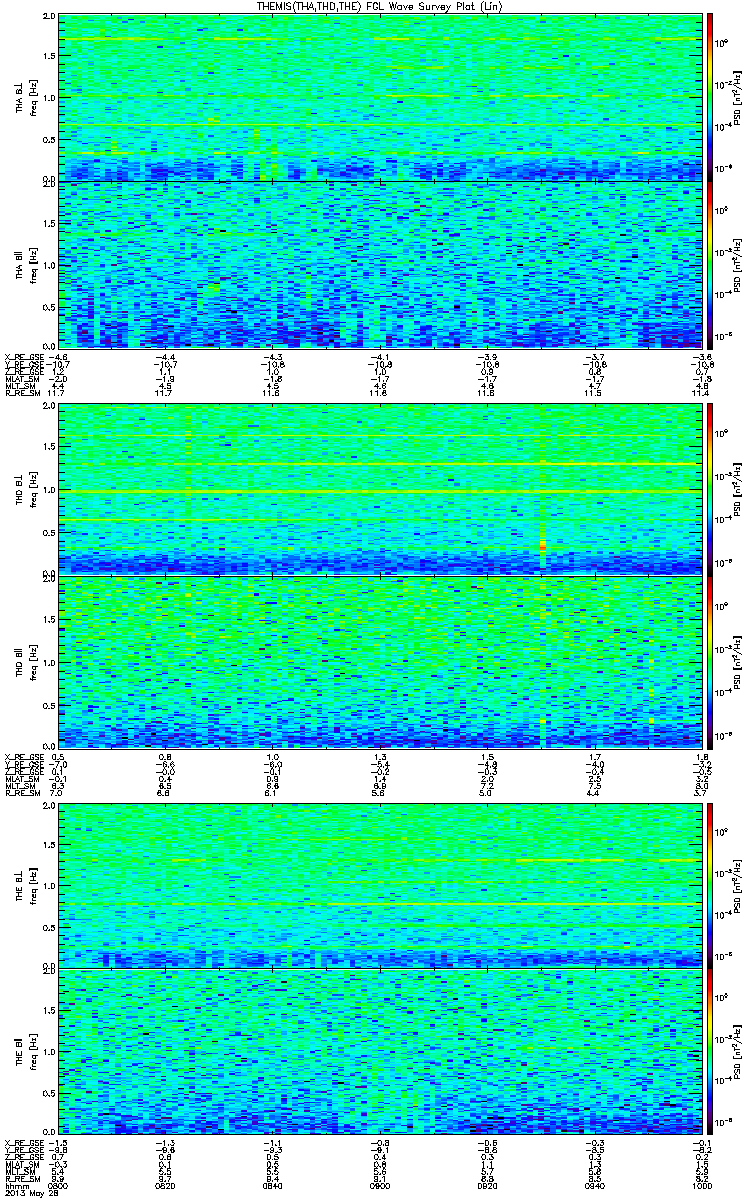Click the PSD color bar beside THA B-perpendicular
Image resolution: width=750 pixels, height=1200 pixels.
710,97
